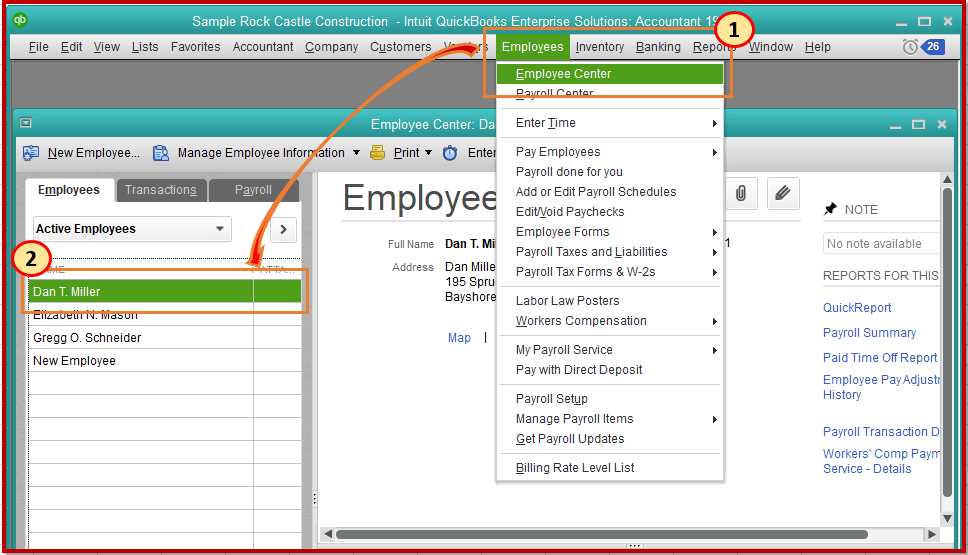The height and width of the screenshot is (555, 968).
Task: Open the QuickReport link
Action: point(857,307)
